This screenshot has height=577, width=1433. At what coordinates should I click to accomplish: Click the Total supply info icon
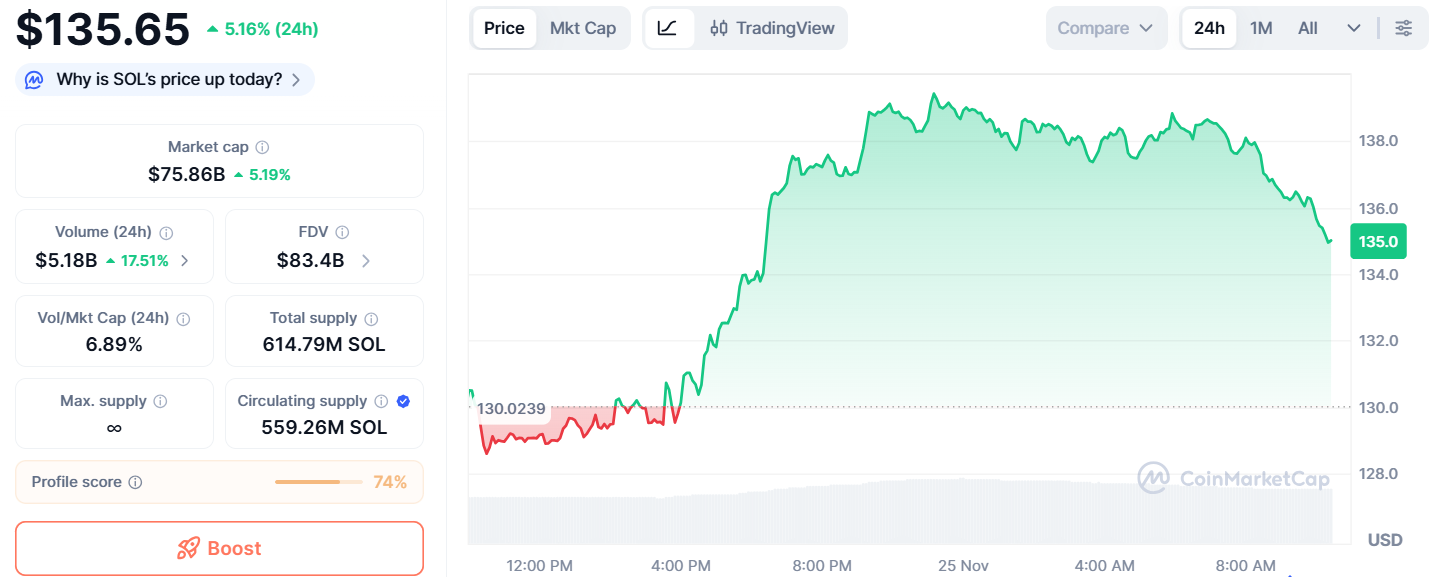[x=371, y=318]
